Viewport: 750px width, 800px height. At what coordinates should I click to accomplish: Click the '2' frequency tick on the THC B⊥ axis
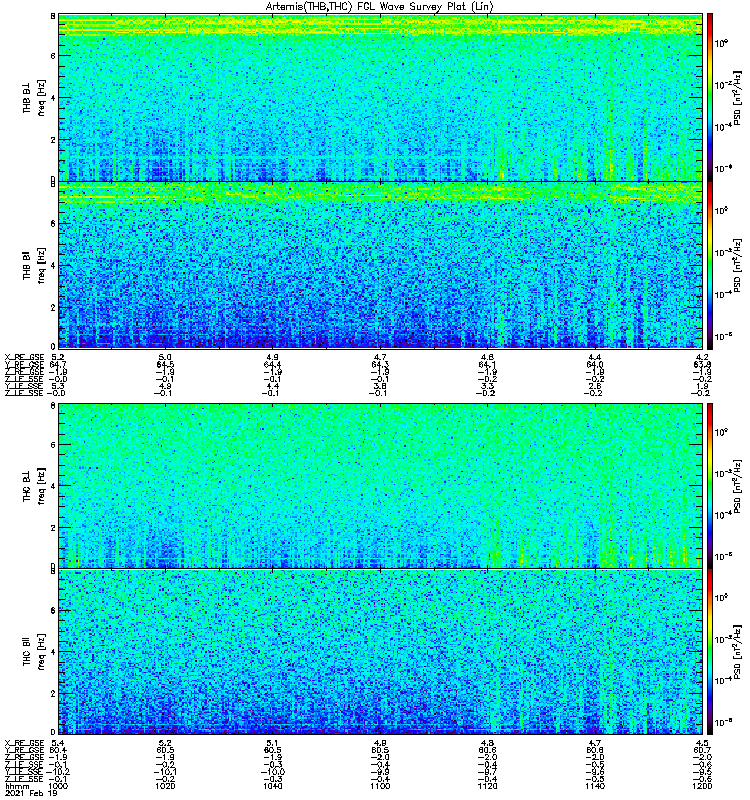(x=53, y=528)
